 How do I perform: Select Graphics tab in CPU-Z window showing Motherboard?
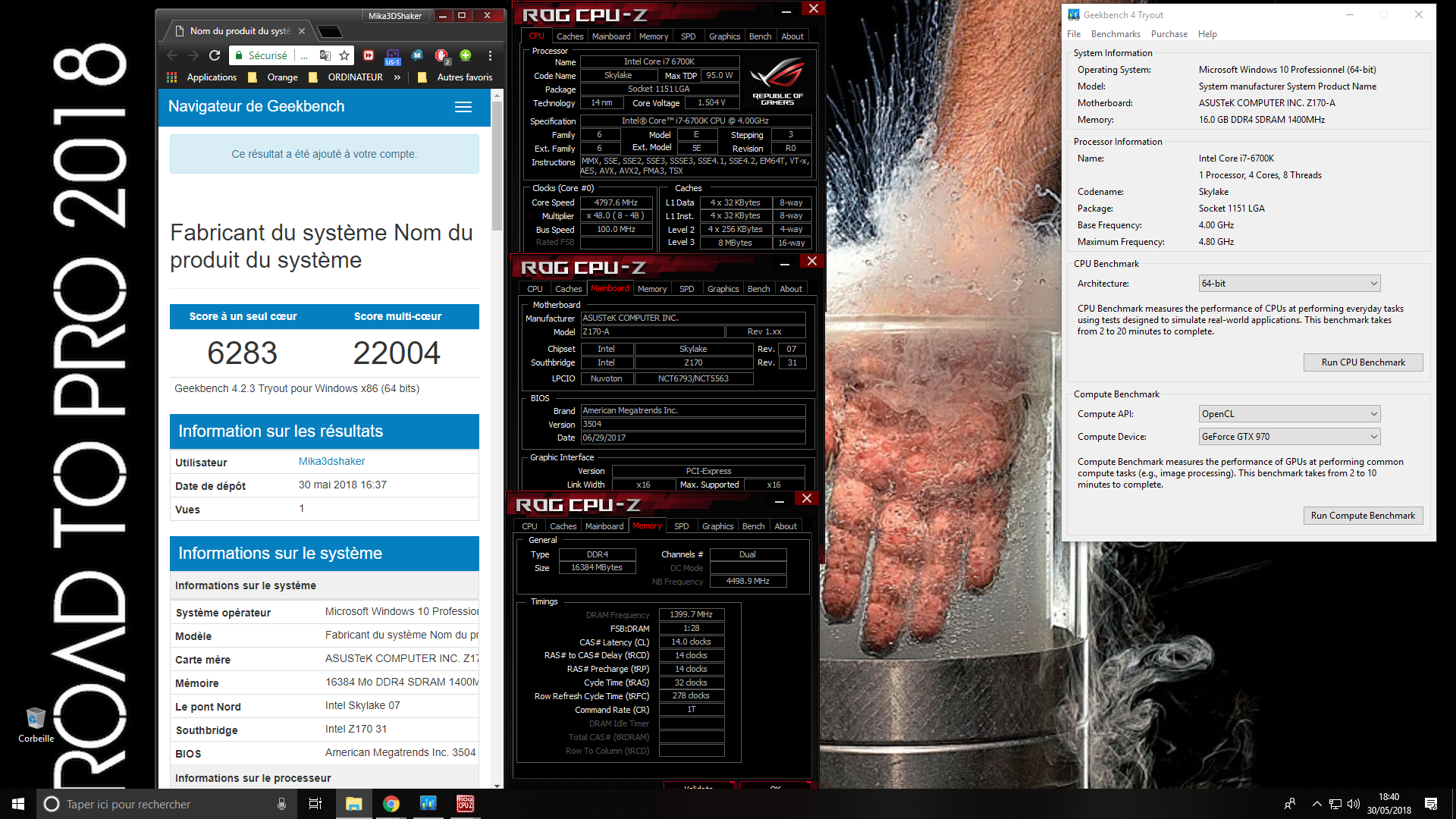[723, 289]
